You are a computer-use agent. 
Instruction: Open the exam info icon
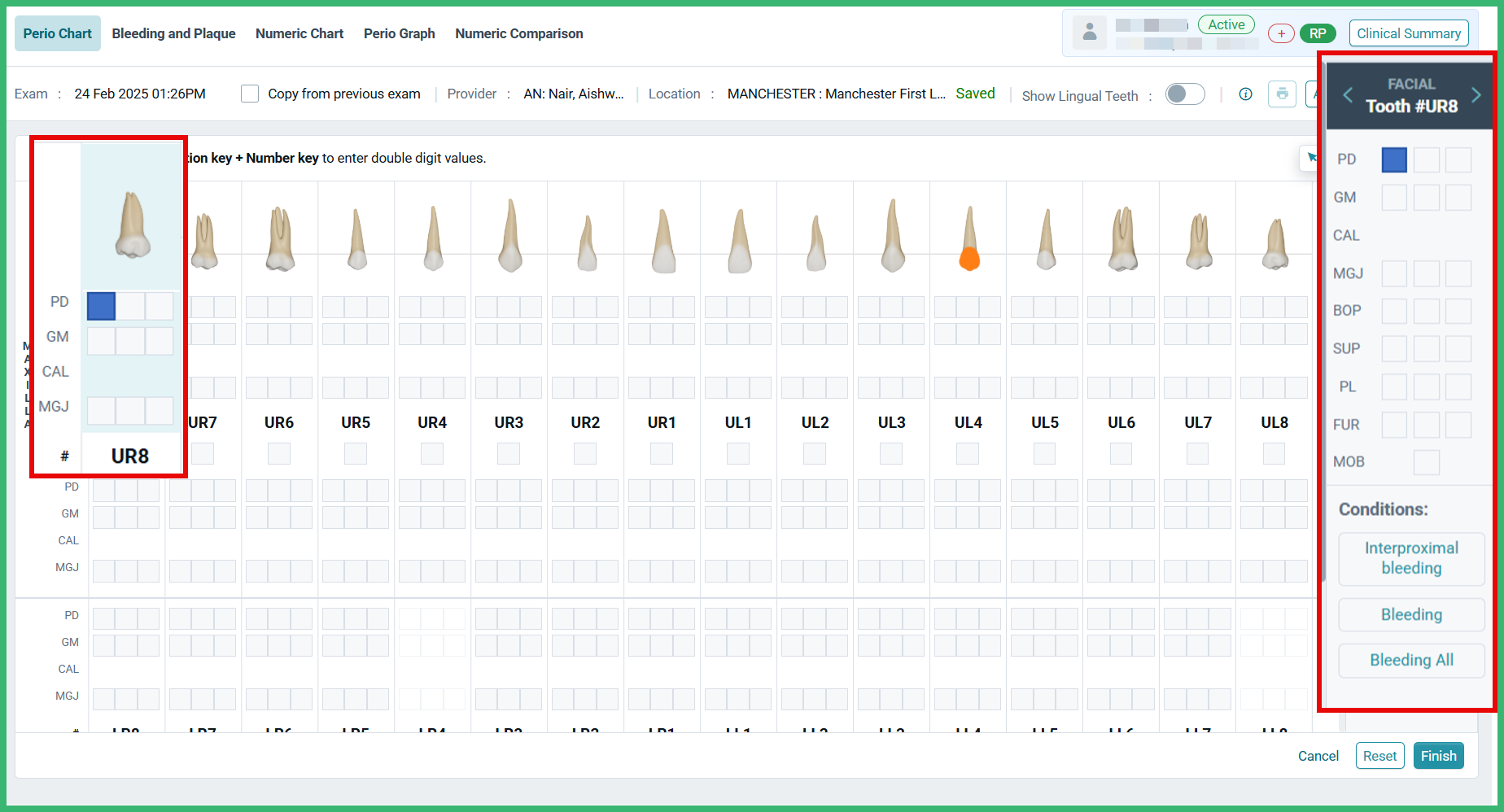pyautogui.click(x=1245, y=94)
